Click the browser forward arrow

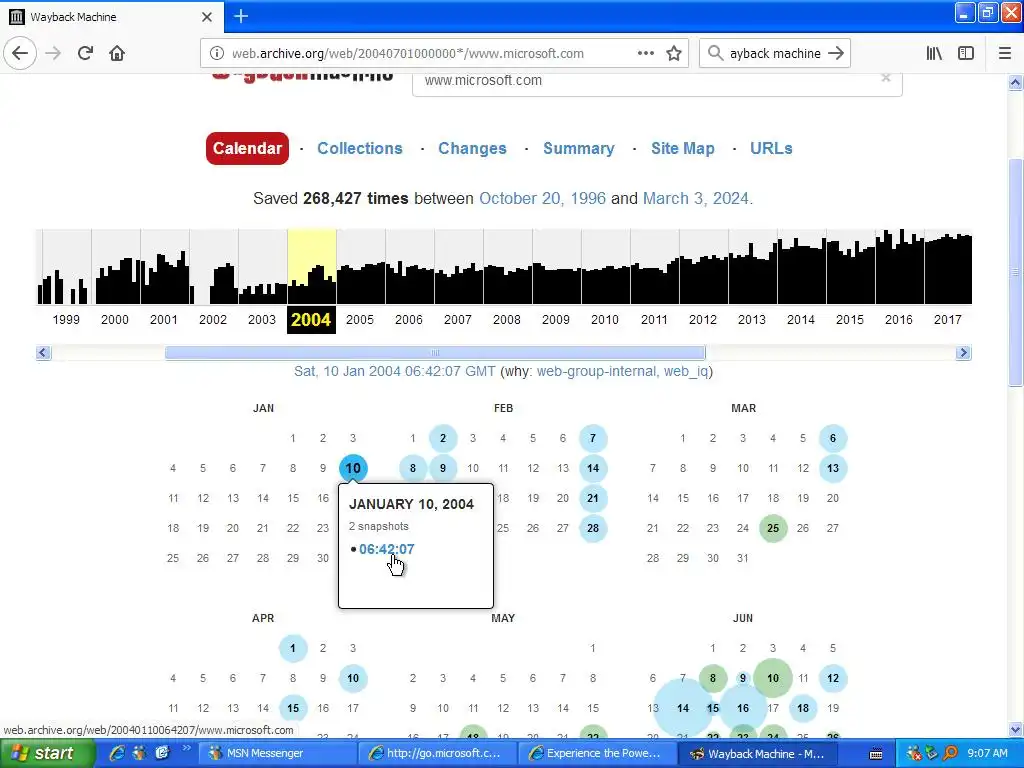click(x=54, y=53)
